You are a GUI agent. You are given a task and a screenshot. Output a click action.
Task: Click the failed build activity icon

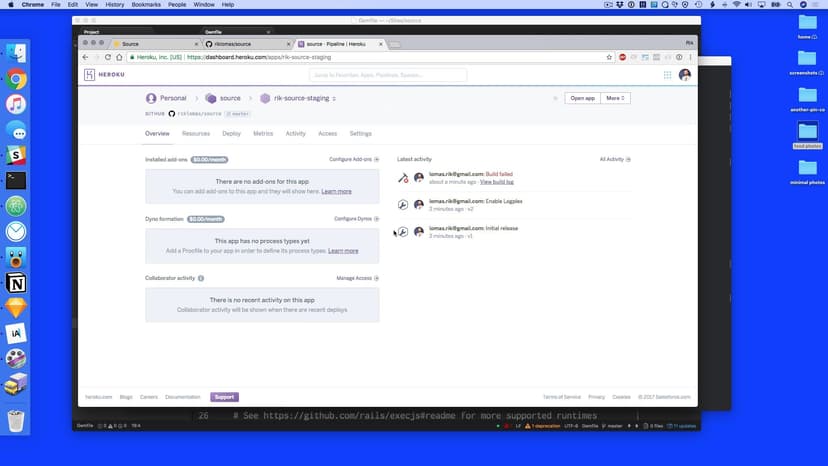click(403, 178)
